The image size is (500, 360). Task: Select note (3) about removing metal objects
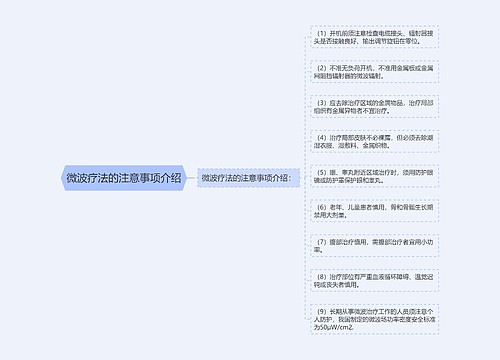(375, 107)
